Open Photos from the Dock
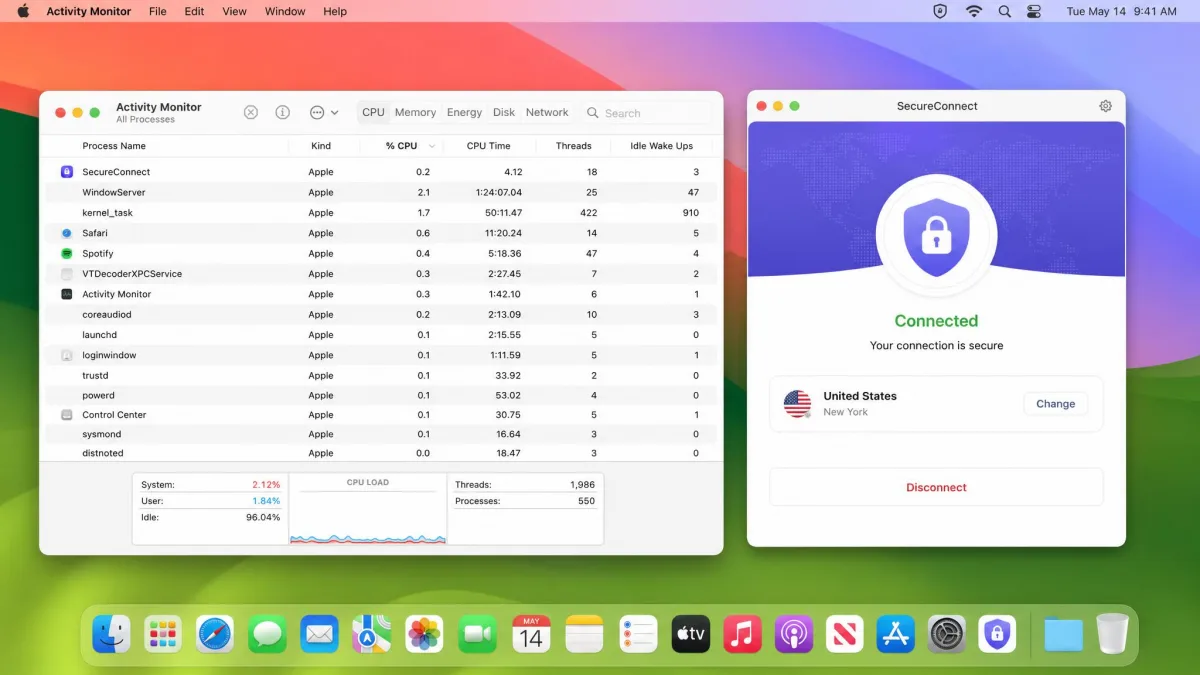1200x675 pixels. tap(424, 634)
